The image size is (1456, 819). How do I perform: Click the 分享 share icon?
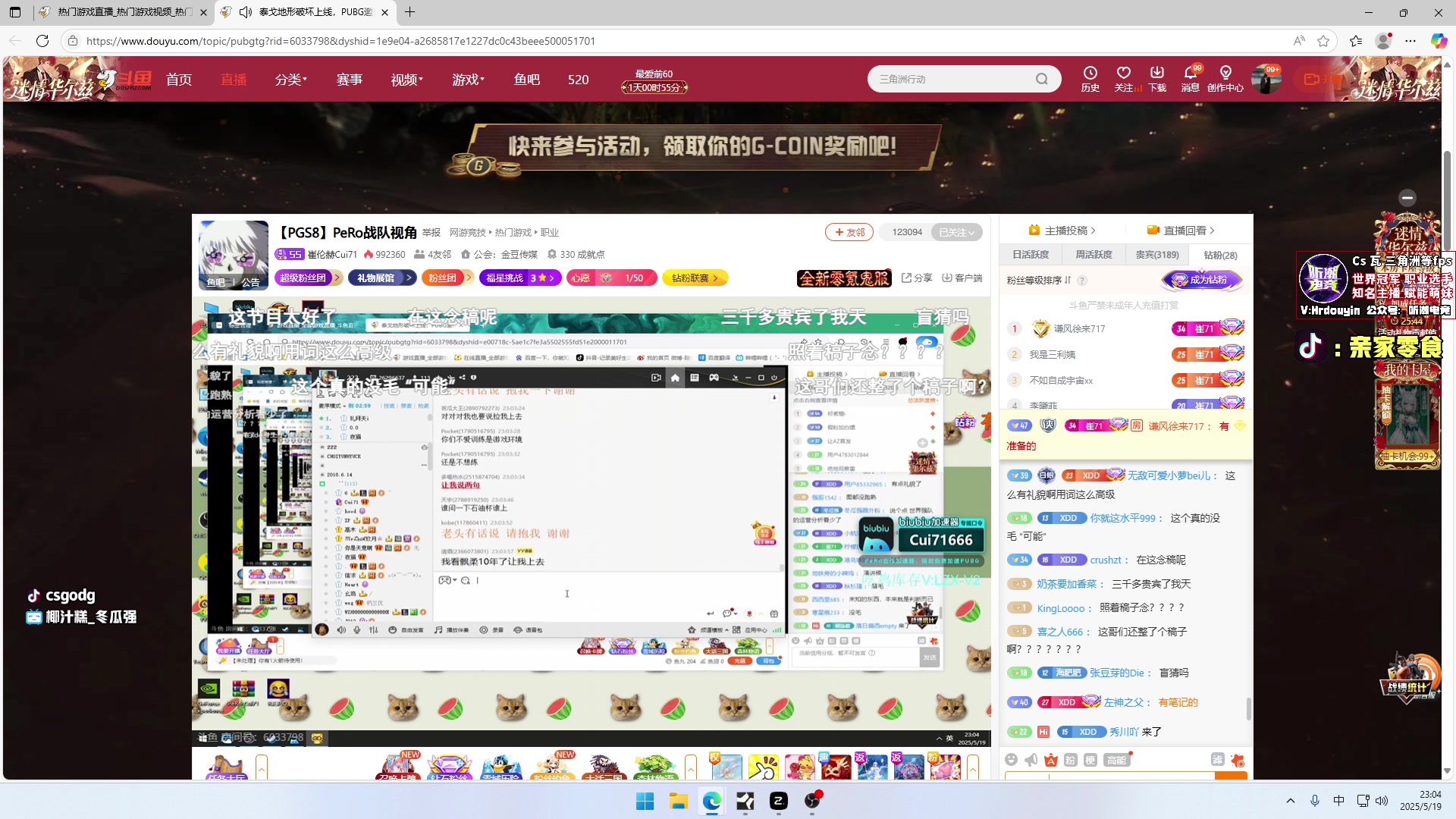tap(917, 278)
